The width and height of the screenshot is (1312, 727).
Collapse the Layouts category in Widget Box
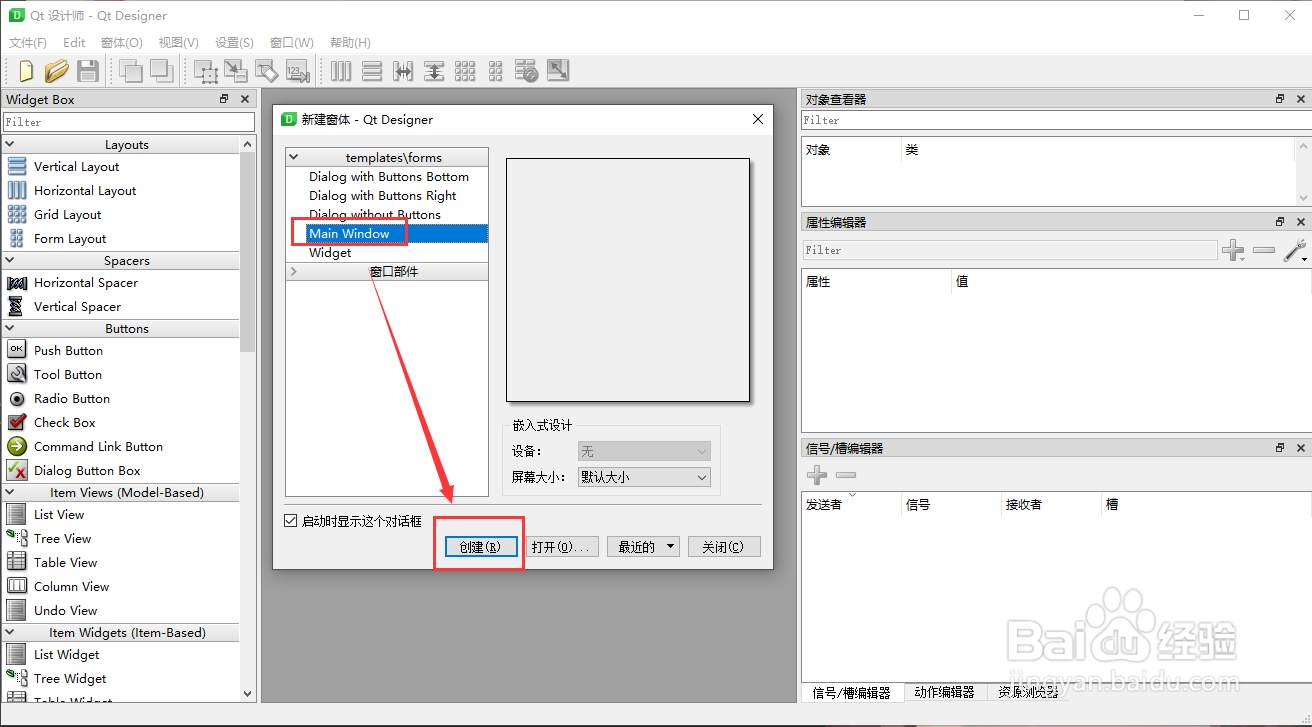click(x=9, y=144)
